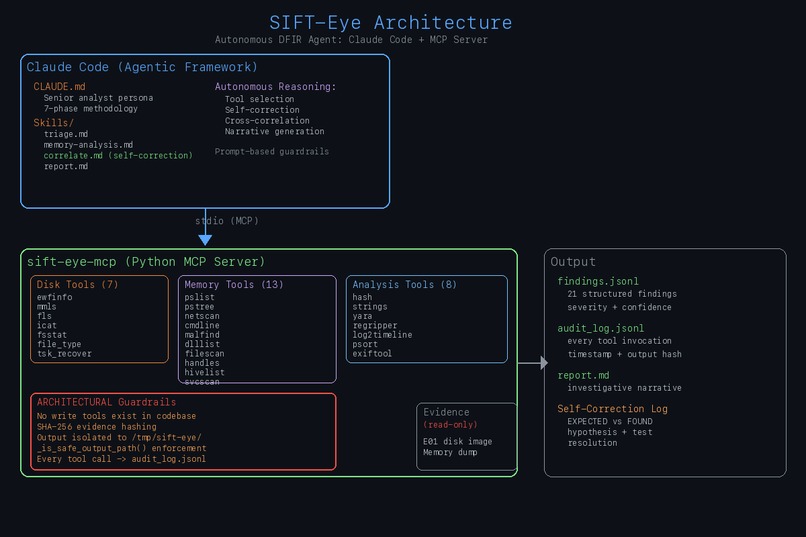Click 'correlate.md (self-correction)' entry
The width and height of the screenshot is (806, 537).
click(x=118, y=155)
